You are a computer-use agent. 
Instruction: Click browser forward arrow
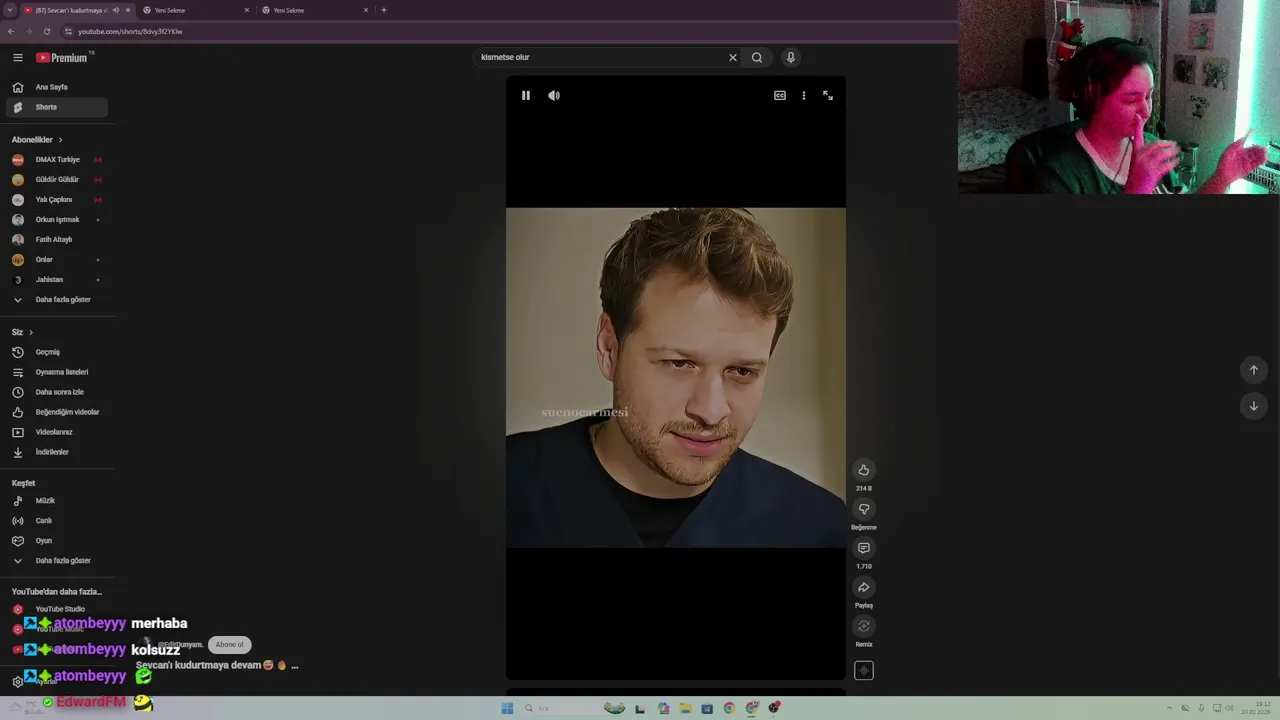[28, 32]
